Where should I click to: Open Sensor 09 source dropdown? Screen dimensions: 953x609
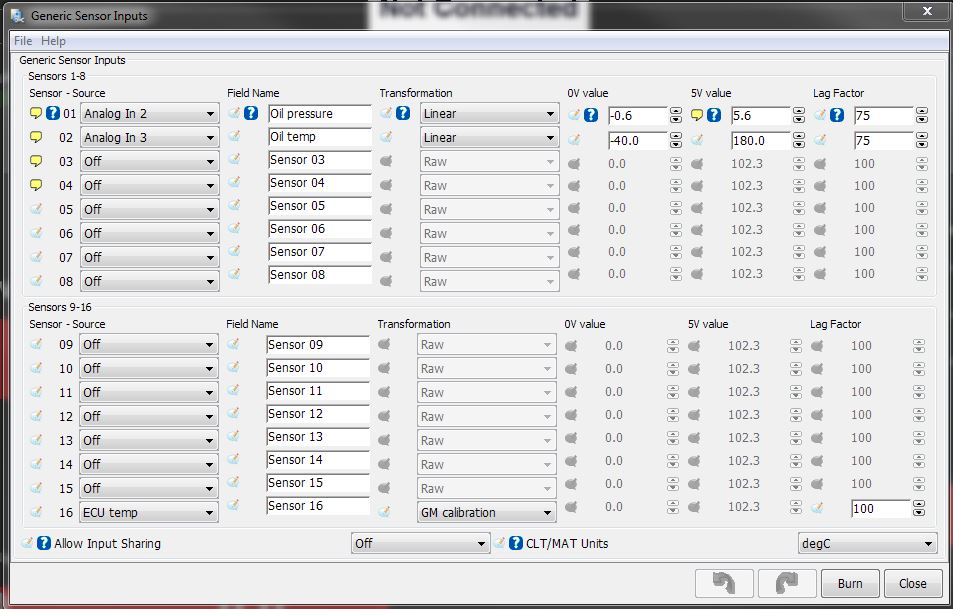point(149,345)
